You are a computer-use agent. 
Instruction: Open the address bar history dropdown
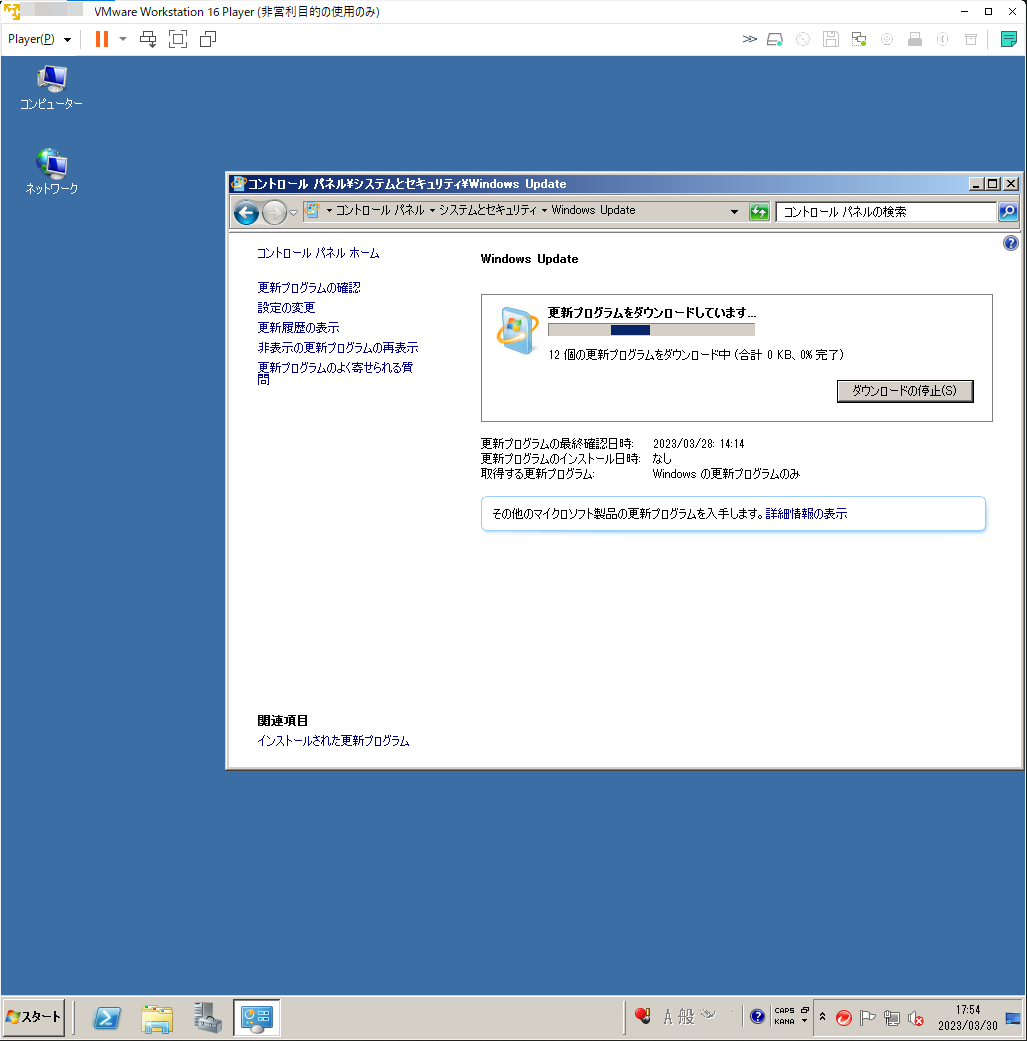734,212
